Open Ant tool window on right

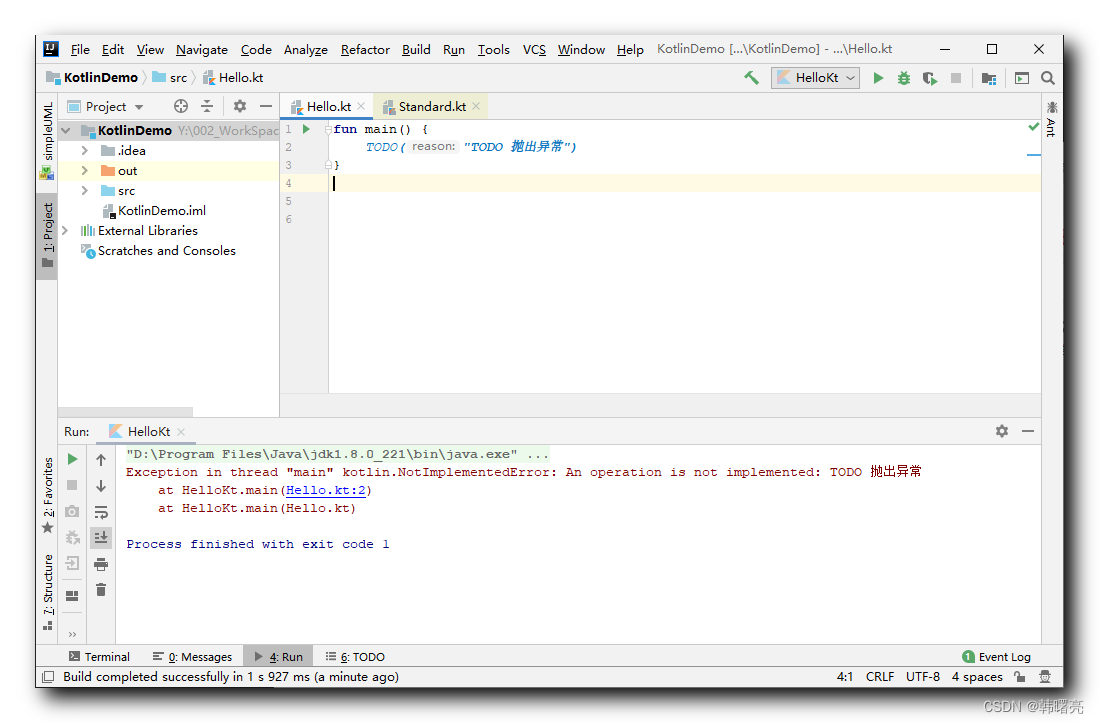point(1051,118)
